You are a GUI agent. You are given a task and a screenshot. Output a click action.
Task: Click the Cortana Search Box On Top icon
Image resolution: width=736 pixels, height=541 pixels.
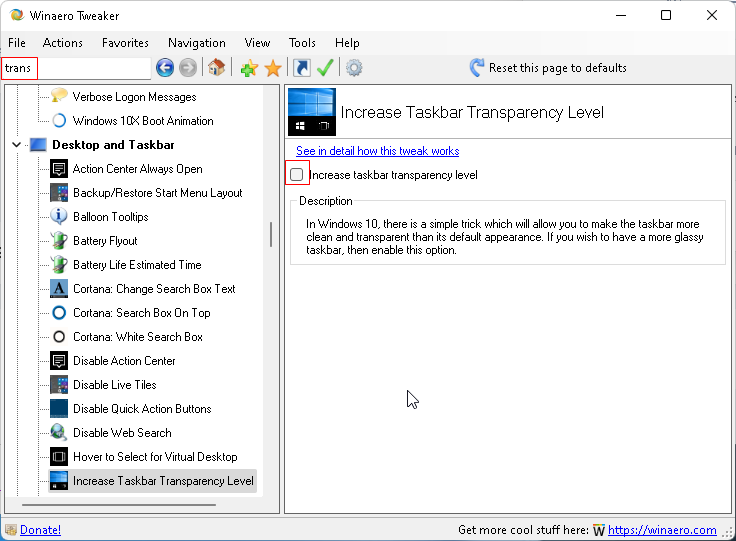(59, 312)
